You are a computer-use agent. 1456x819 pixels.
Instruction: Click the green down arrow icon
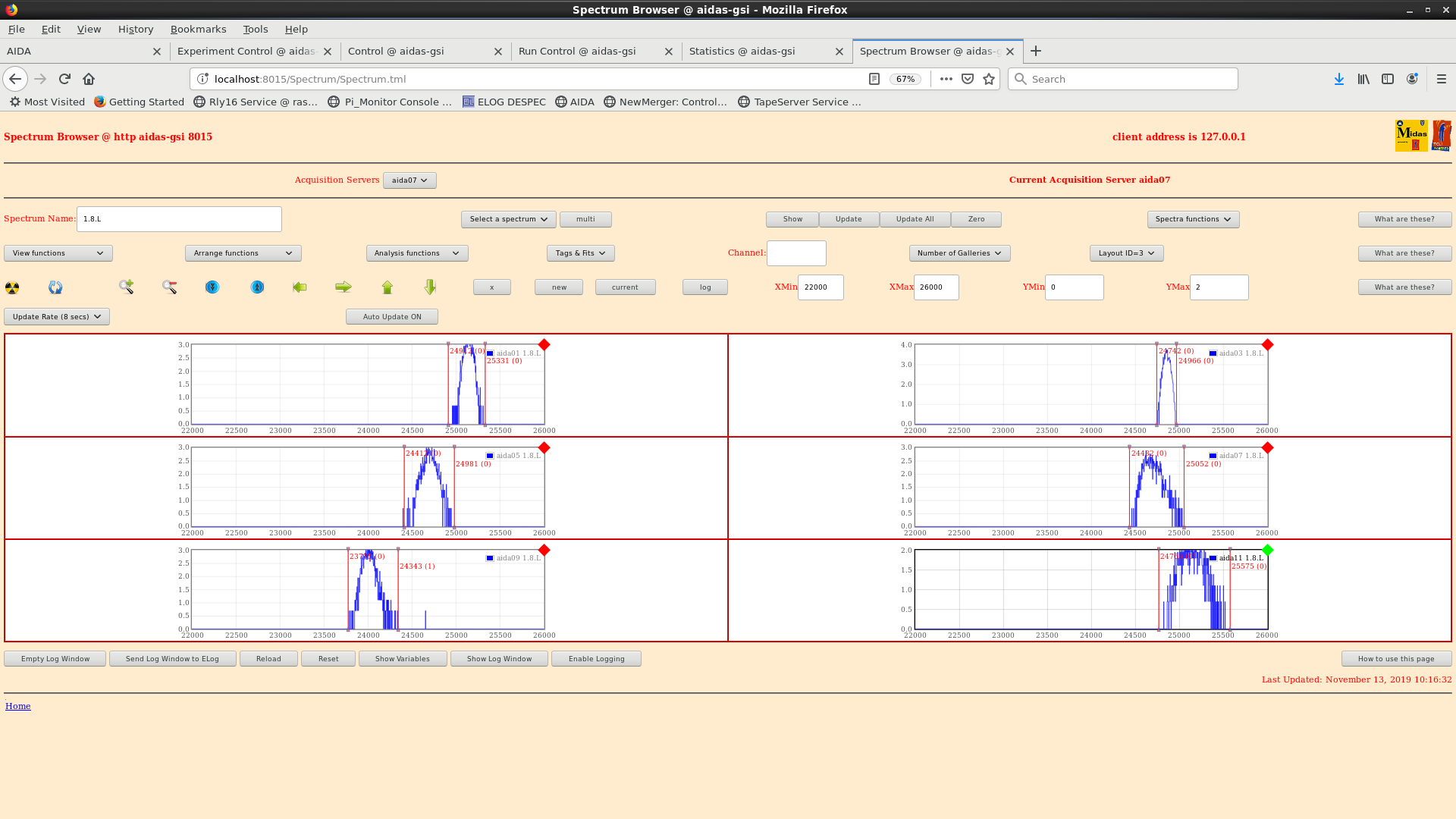click(x=430, y=287)
